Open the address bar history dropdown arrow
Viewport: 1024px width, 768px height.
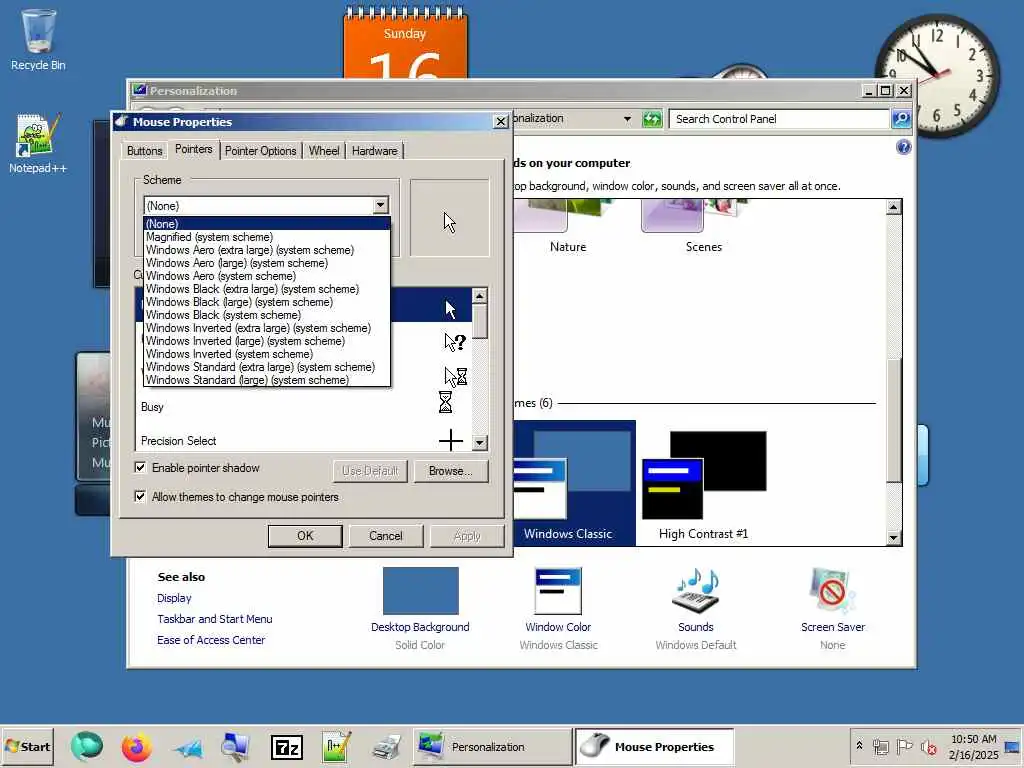(627, 119)
